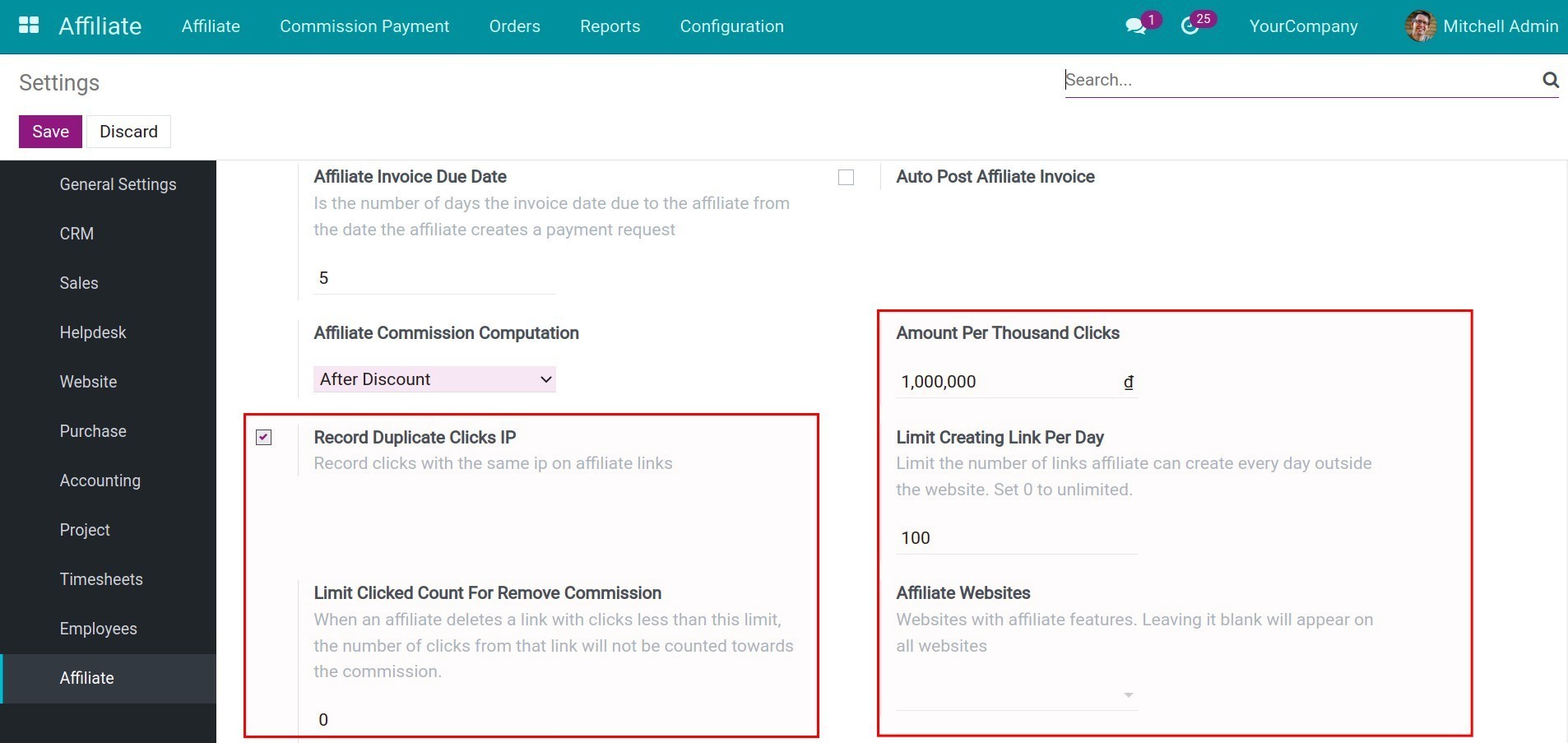Viewport: 1568px width, 743px height.
Task: Toggle the Record Duplicate Clicks IP option off
Action: (263, 437)
